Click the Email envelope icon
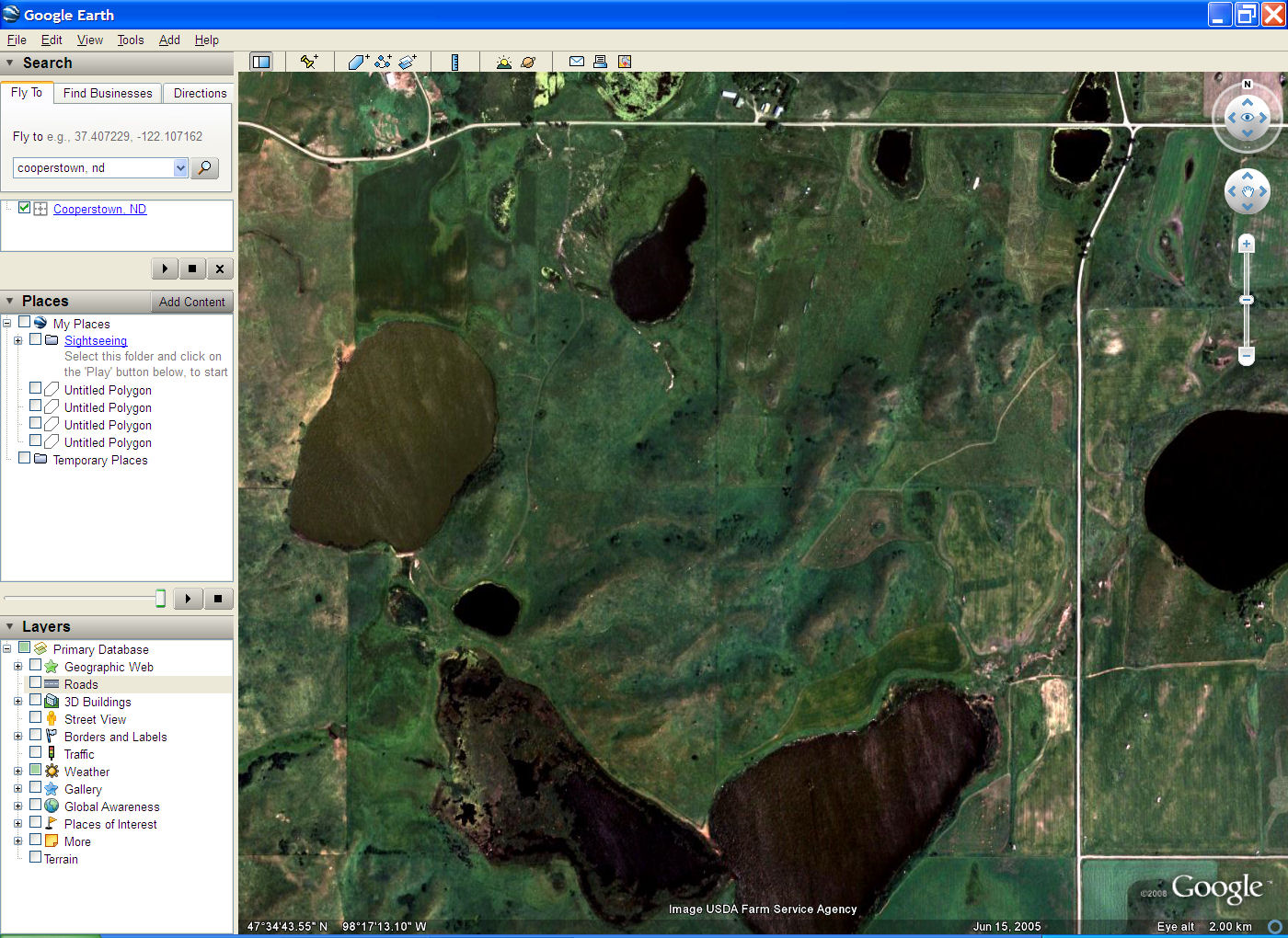This screenshot has height=938, width=1288. pyautogui.click(x=577, y=62)
